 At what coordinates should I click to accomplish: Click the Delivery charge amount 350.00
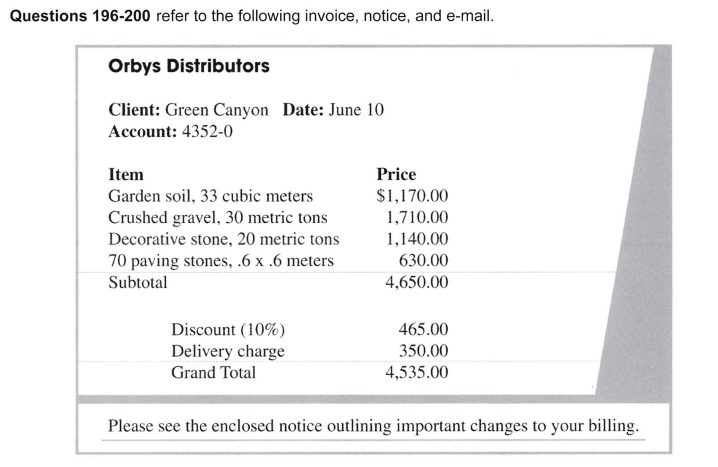pyautogui.click(x=424, y=351)
